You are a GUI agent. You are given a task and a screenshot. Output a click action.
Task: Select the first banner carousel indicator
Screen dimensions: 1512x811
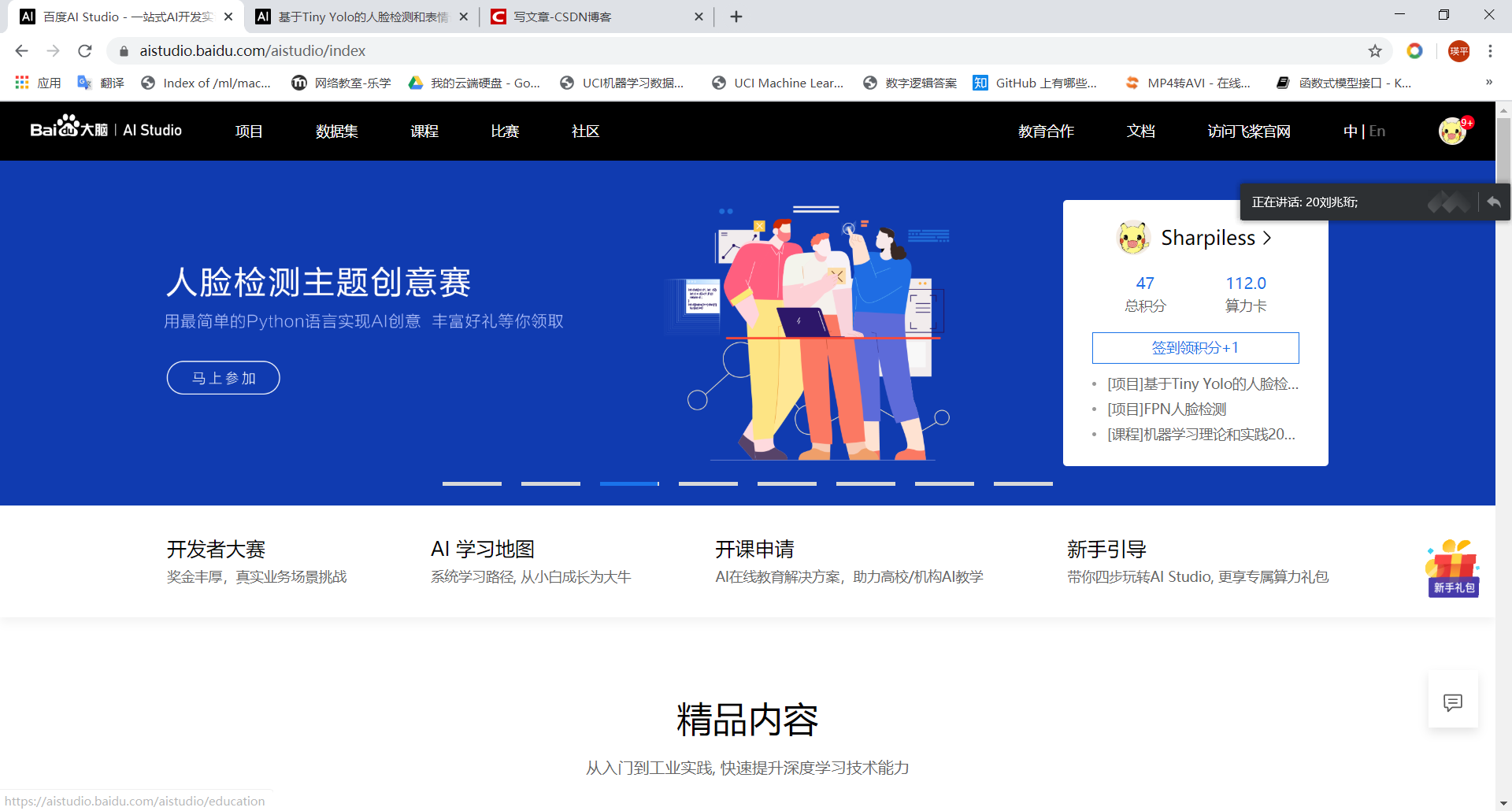coord(472,483)
